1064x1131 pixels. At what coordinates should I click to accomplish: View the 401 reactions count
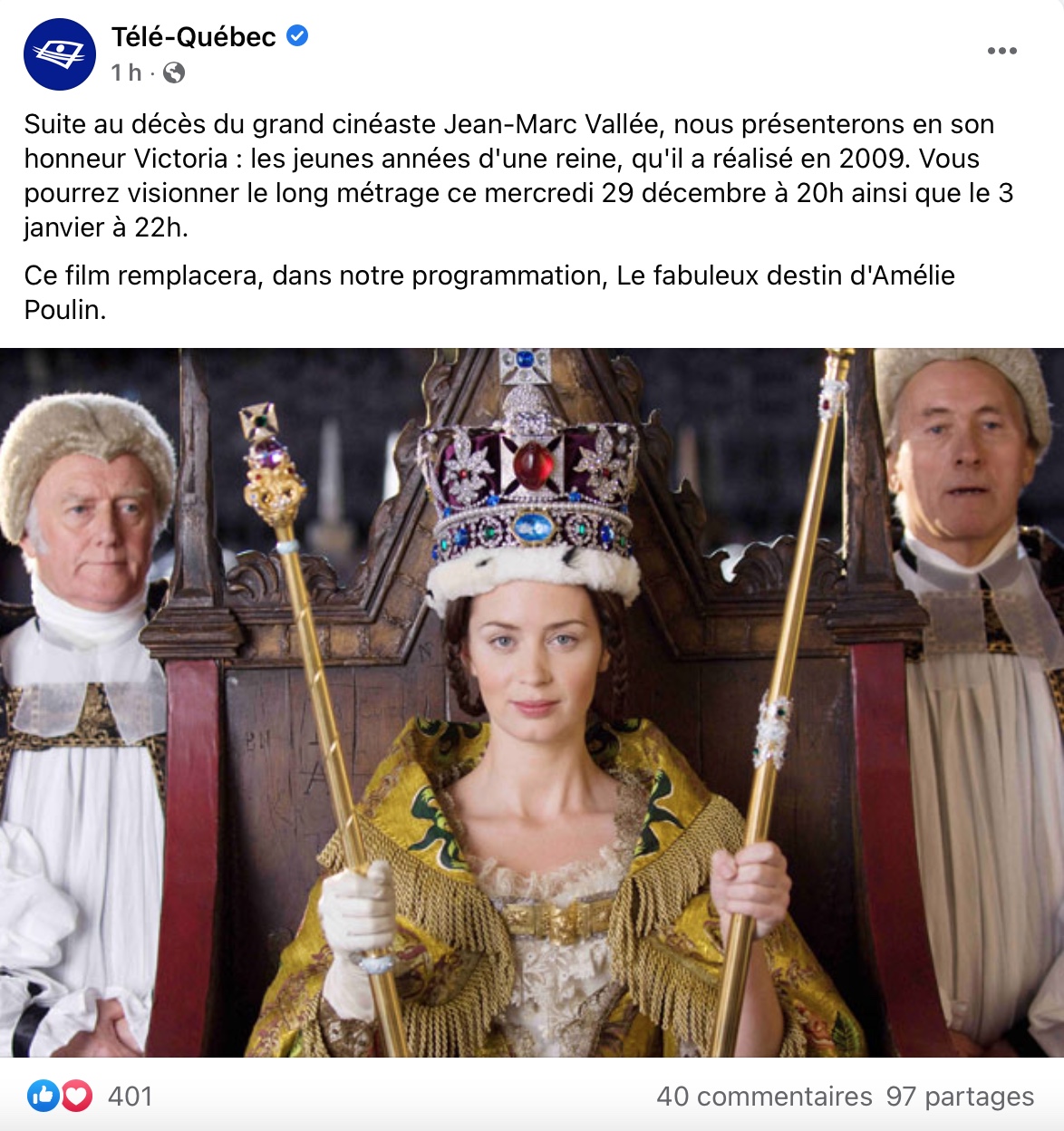click(x=130, y=1097)
